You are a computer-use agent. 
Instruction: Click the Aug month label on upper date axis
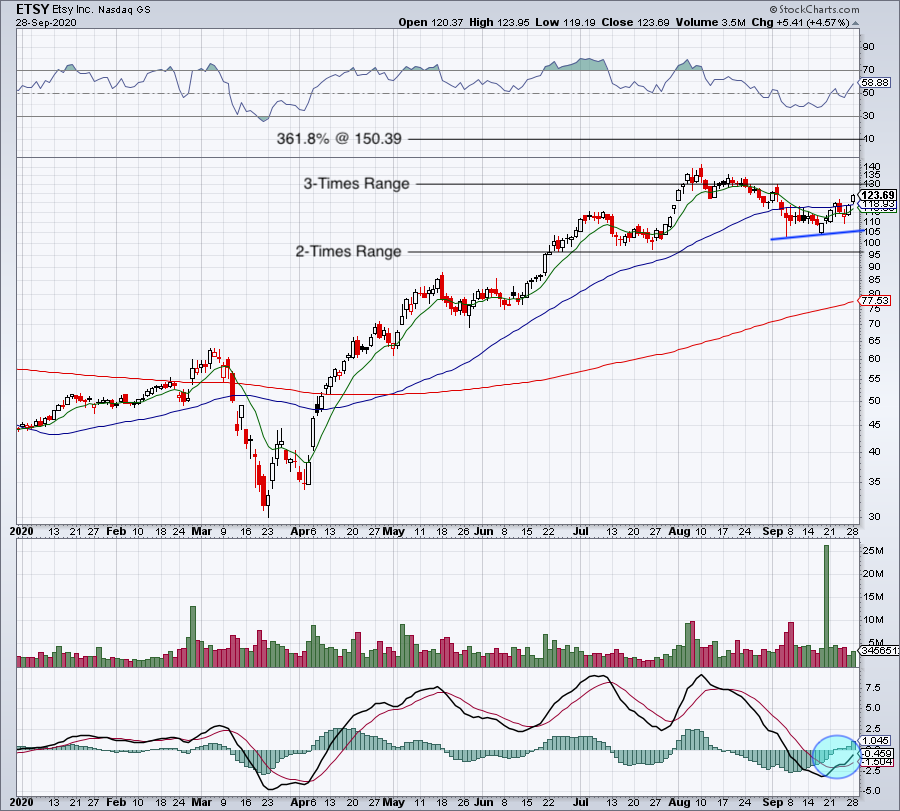[x=680, y=531]
